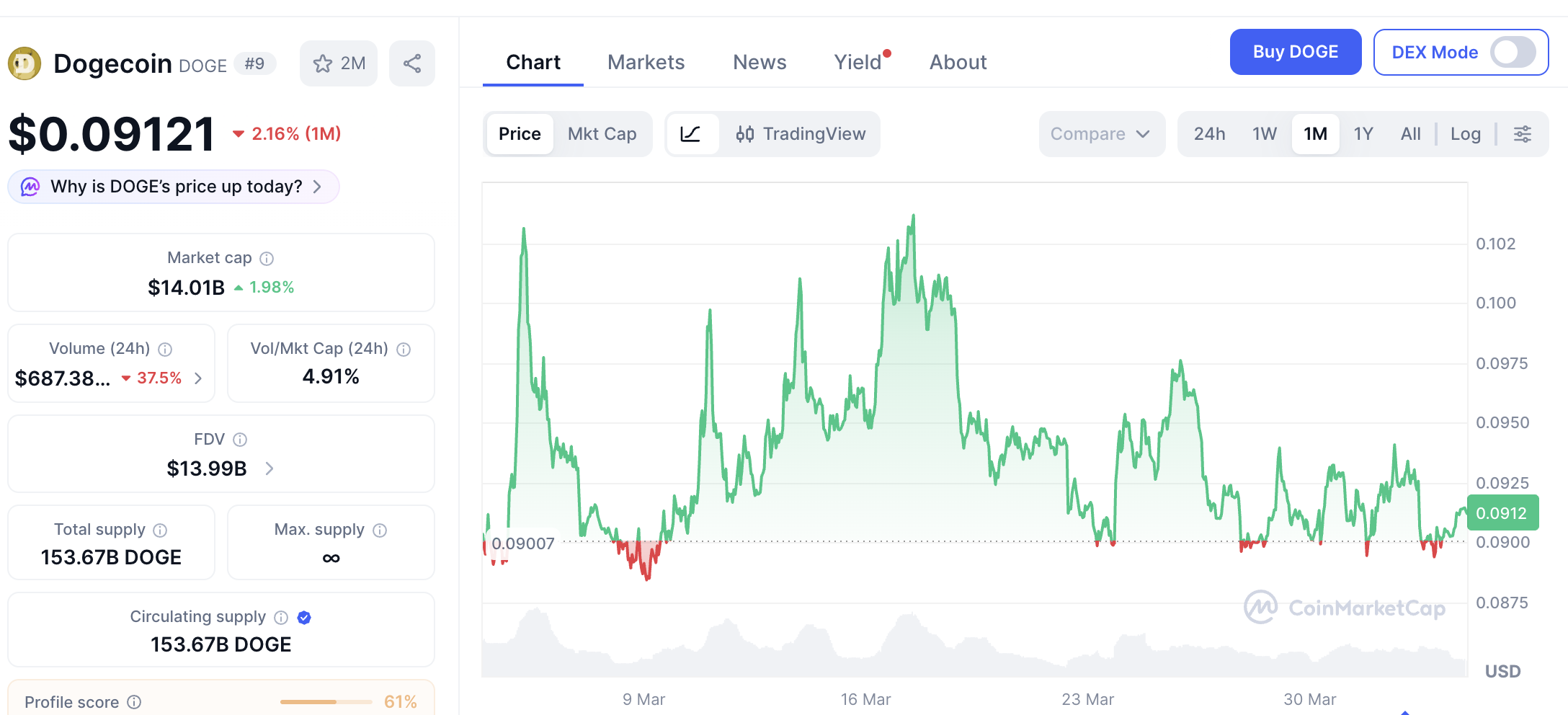Toggle Log scale on chart
This screenshot has height=715, width=1568.
tap(1466, 134)
